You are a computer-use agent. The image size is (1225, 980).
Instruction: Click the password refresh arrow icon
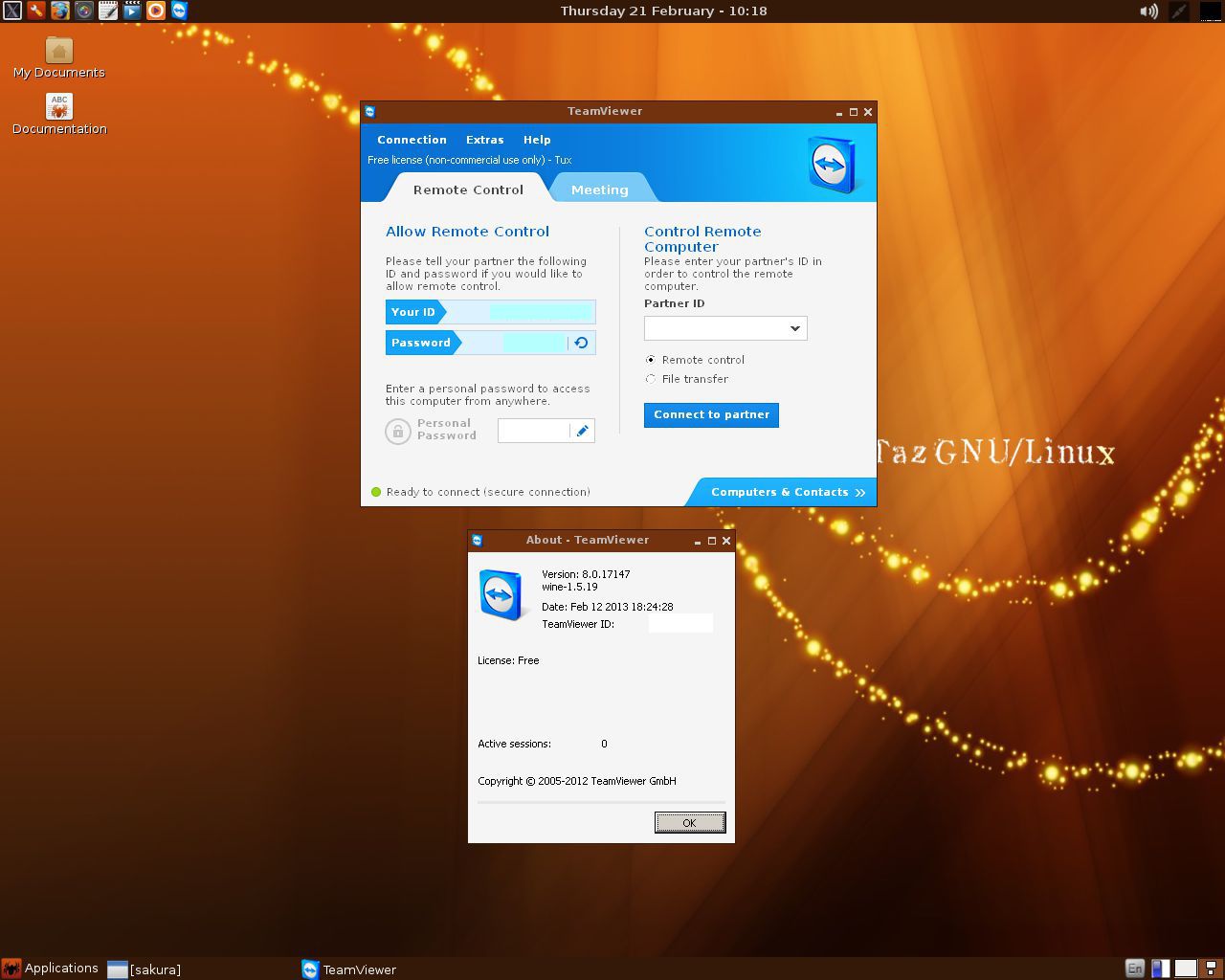[x=581, y=343]
